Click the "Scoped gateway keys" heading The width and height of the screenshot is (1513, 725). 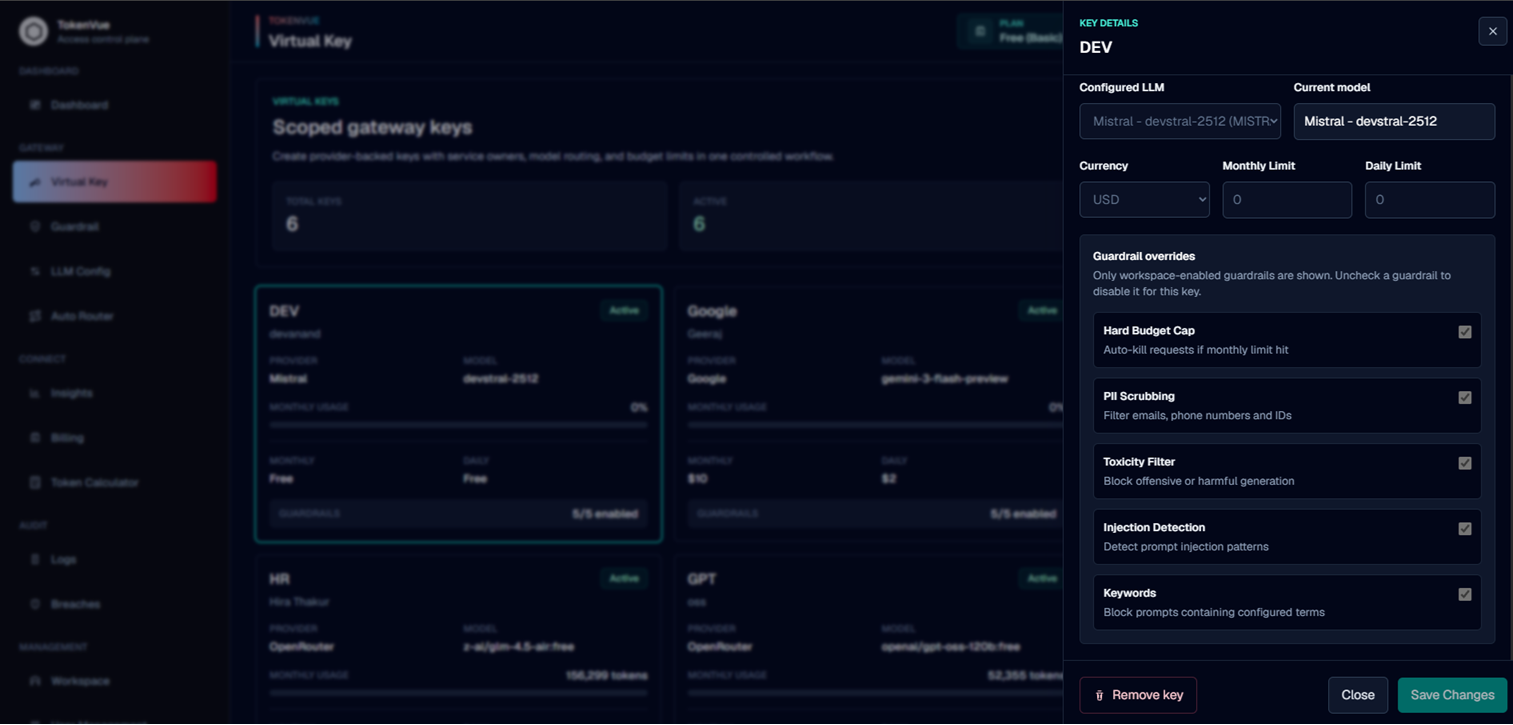(x=373, y=128)
